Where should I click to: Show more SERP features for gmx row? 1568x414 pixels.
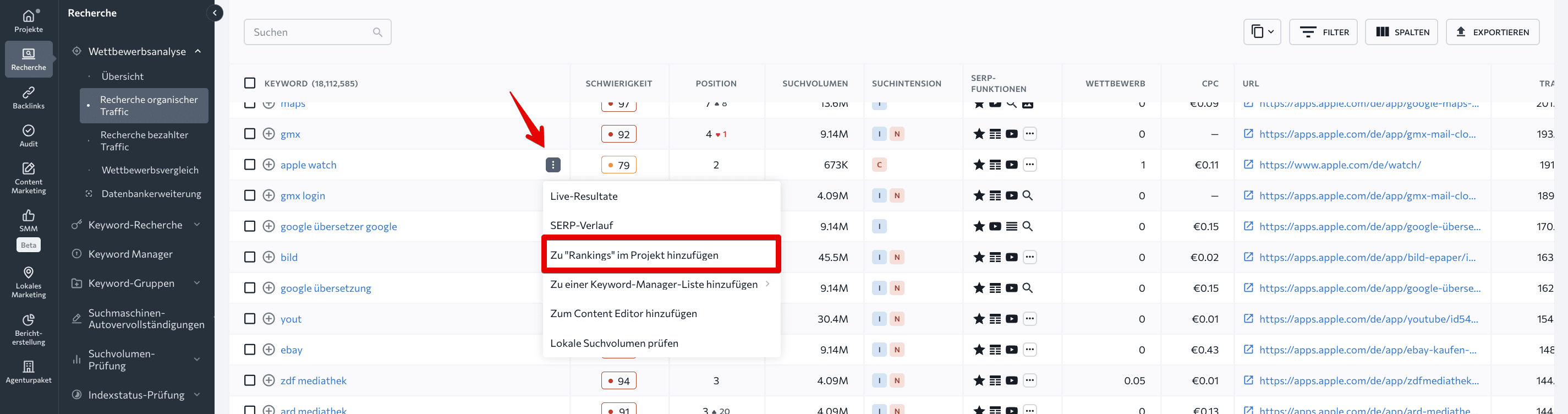pos(1029,134)
